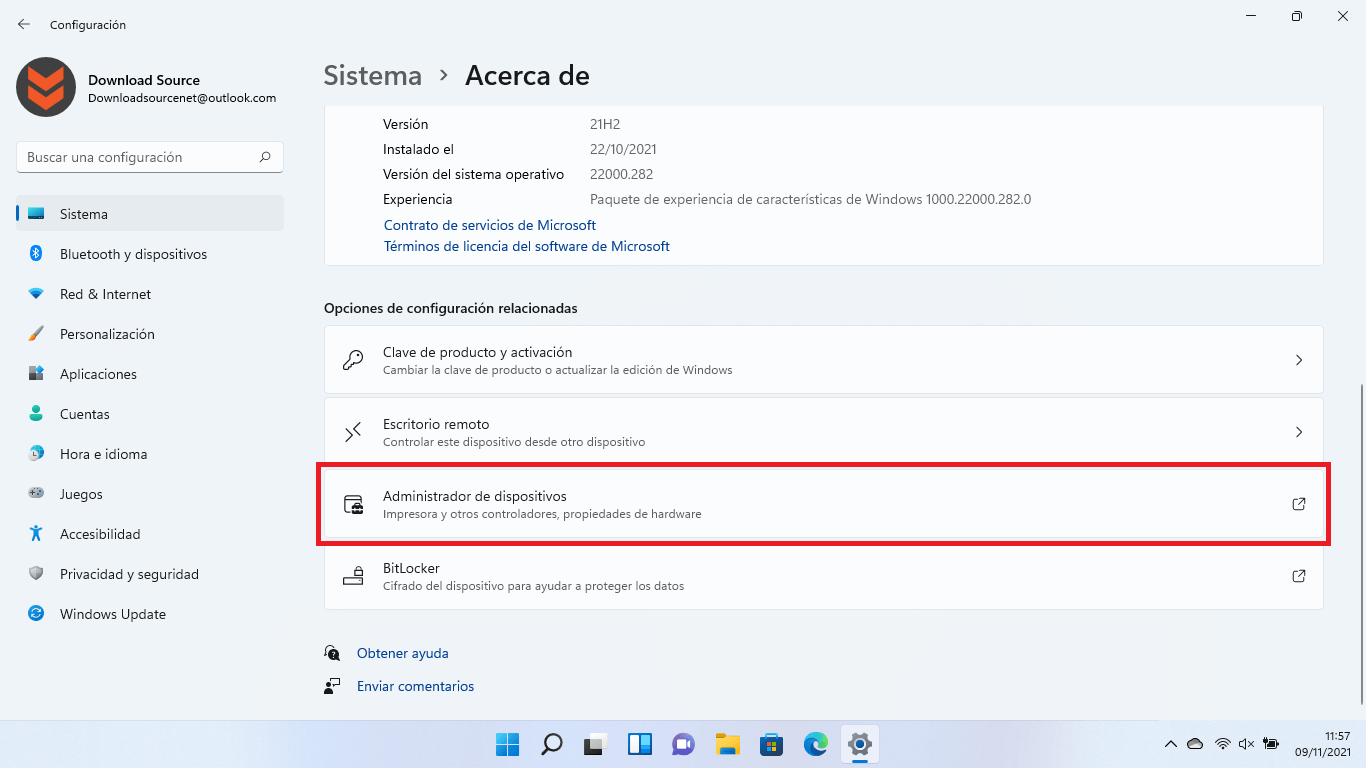Open the Windows Start menu
The width and height of the screenshot is (1366, 768).
pos(508,744)
